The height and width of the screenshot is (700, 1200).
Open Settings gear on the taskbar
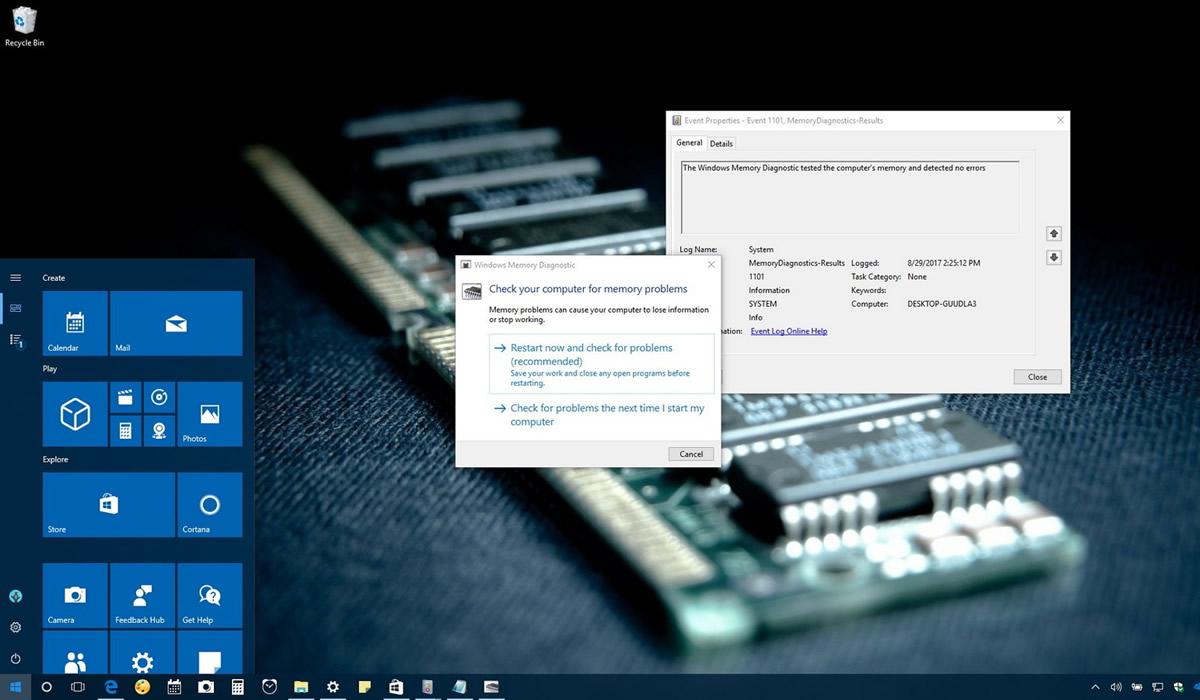(x=333, y=687)
